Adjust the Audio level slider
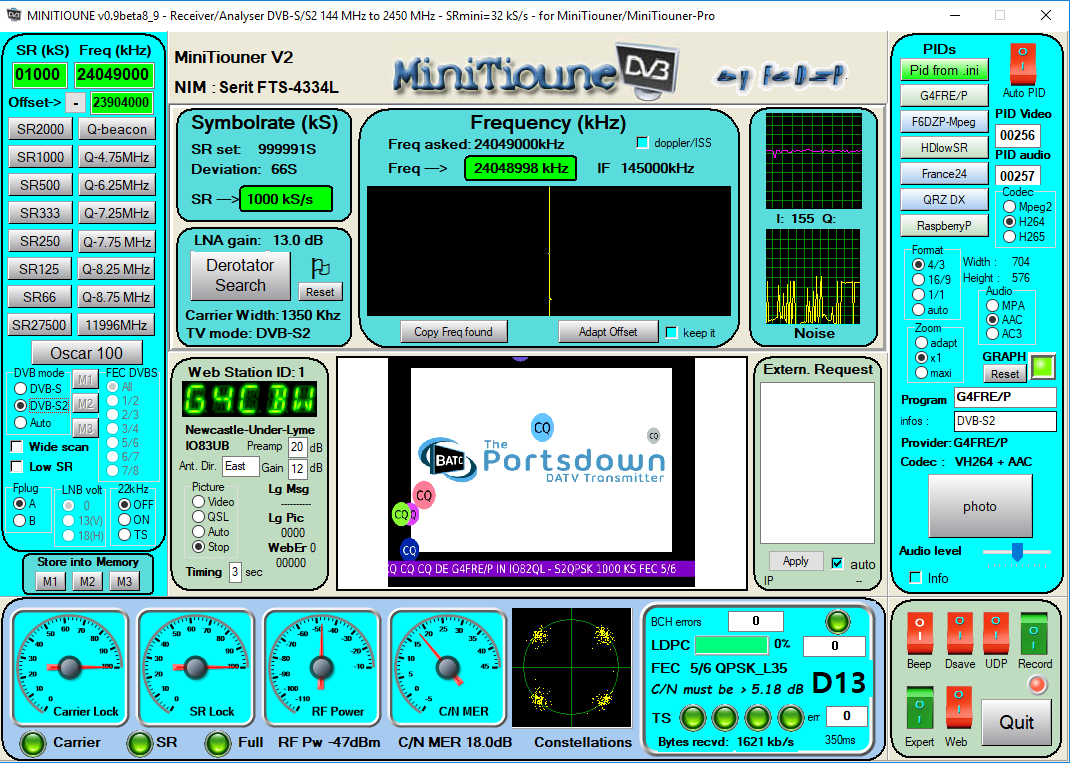Screen dimensions: 1070x763 click(1017, 551)
